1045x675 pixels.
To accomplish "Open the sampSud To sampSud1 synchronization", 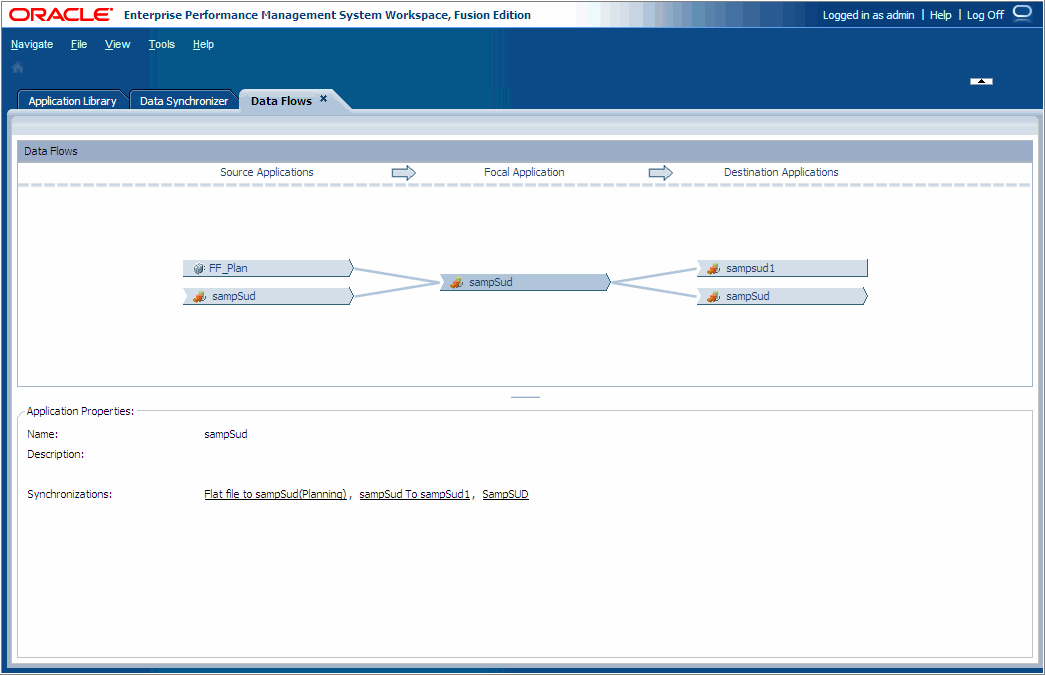I will click(x=414, y=494).
